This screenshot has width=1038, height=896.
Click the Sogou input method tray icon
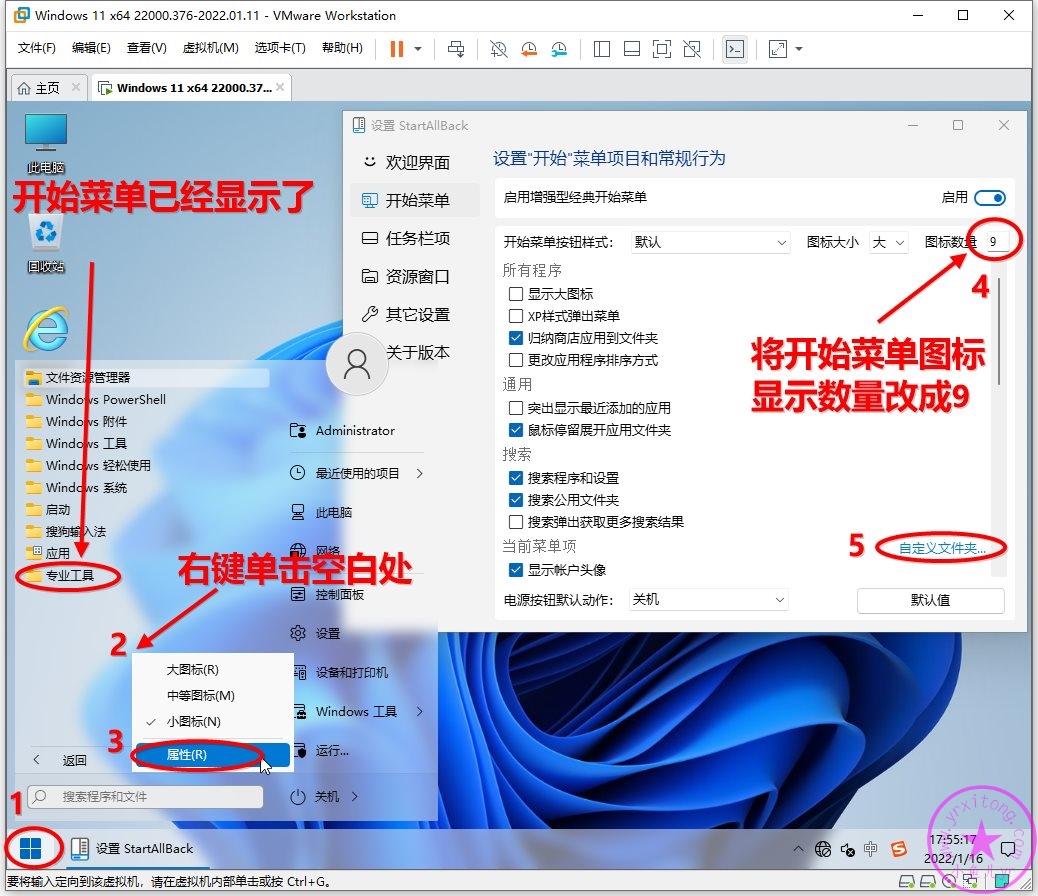(x=898, y=848)
